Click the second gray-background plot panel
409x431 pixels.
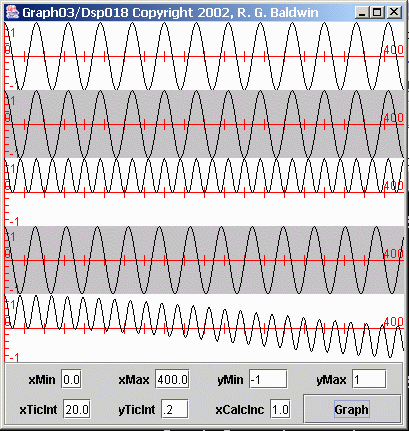pyautogui.click(x=204, y=124)
